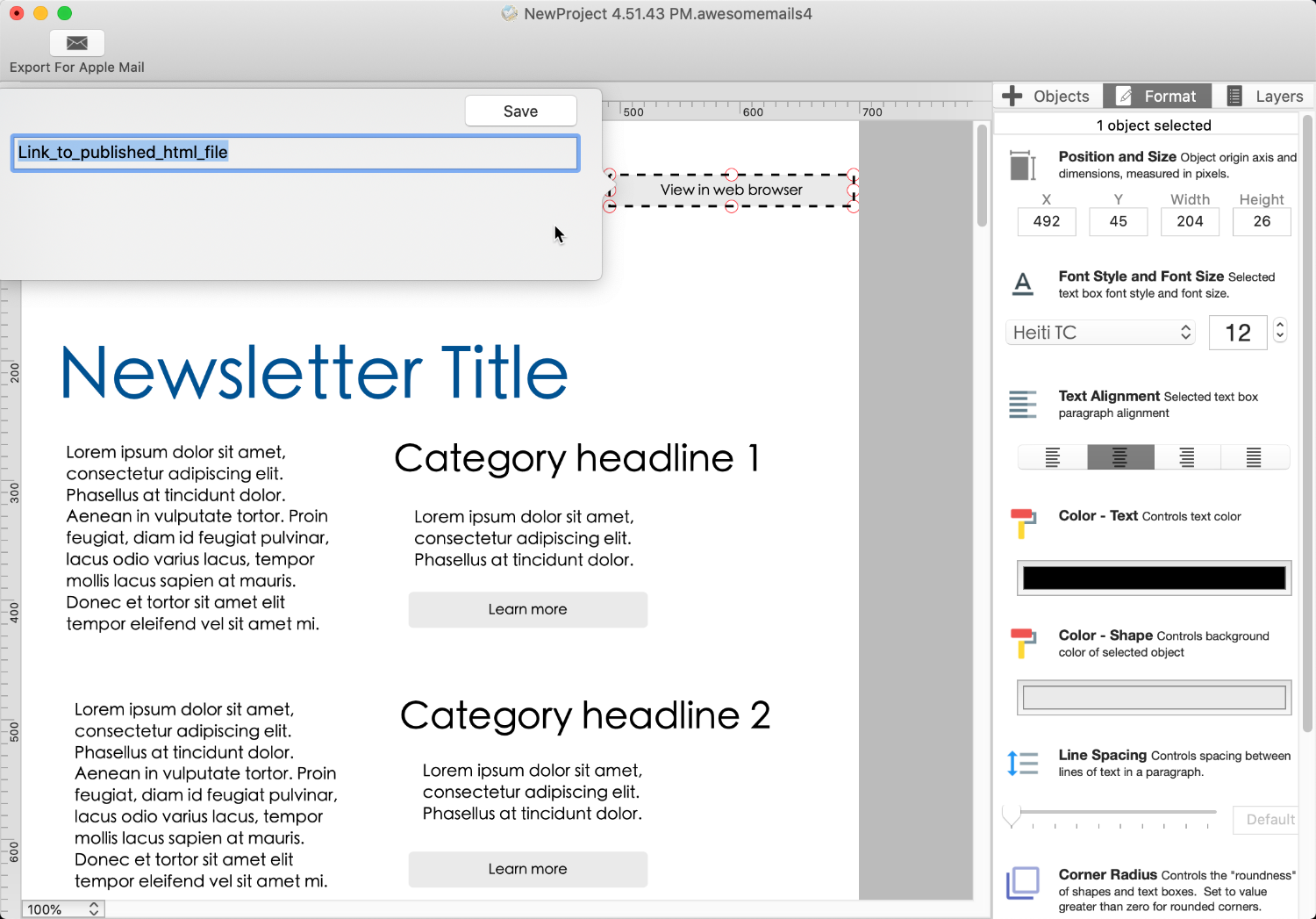Click the Link_to_published_html_file input field

tap(295, 153)
